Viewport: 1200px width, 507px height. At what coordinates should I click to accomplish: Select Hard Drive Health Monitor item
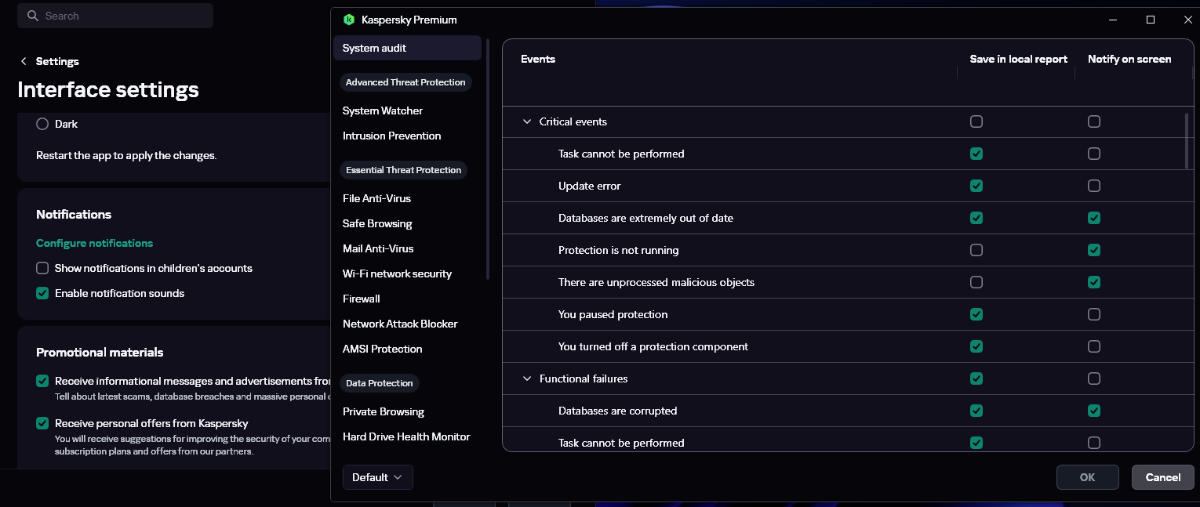pos(406,437)
